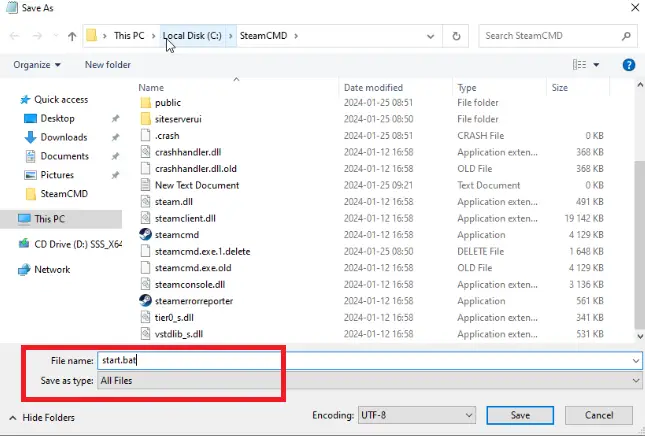Expand the chevron after SteamCMD breadcrumb
This screenshot has width=645, height=437.
296,36
